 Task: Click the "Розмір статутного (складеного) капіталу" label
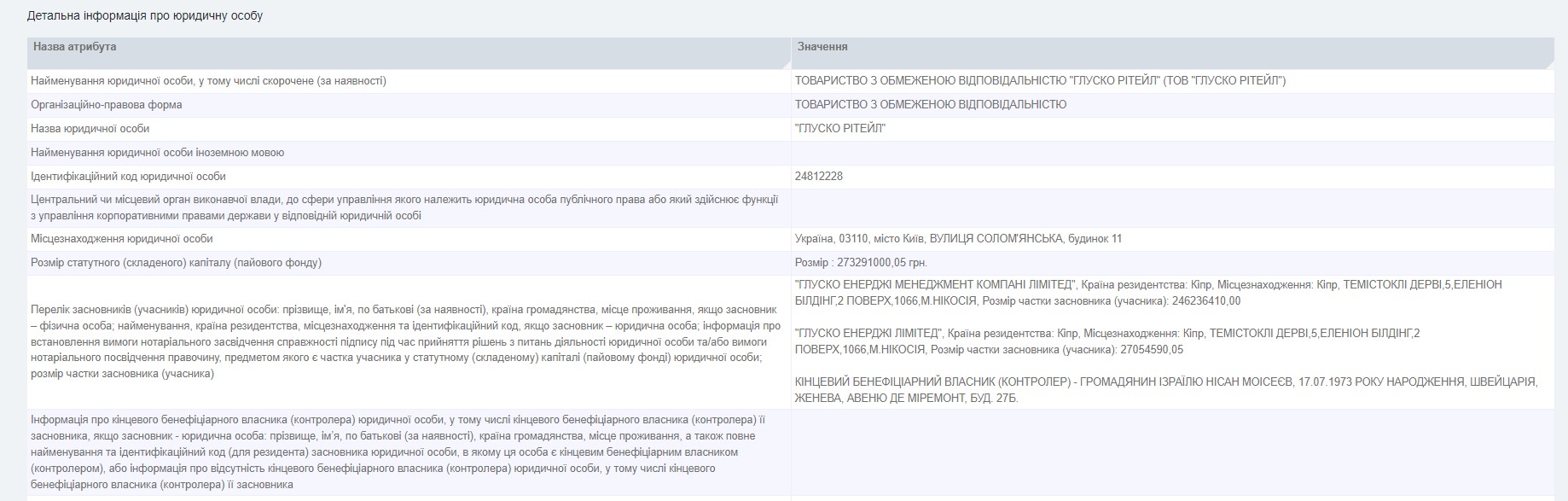pos(176,263)
